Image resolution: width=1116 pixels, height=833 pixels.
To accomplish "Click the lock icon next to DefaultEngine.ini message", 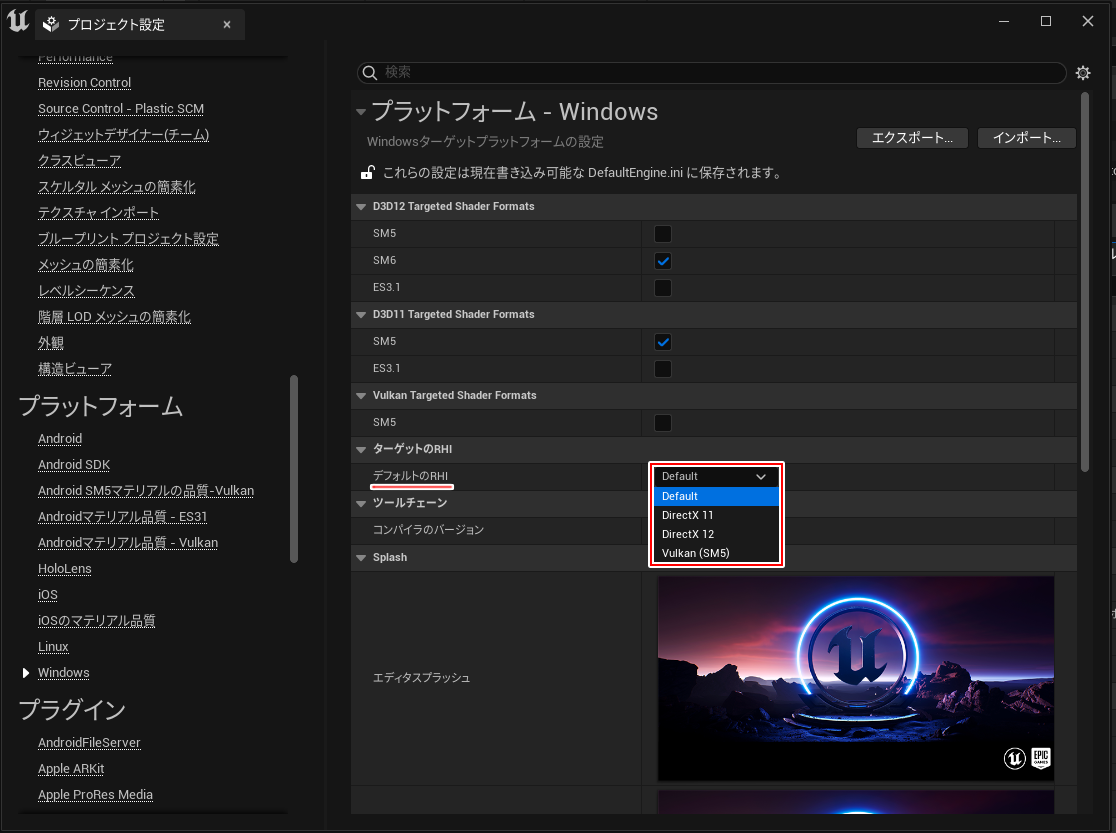I will coord(368,173).
